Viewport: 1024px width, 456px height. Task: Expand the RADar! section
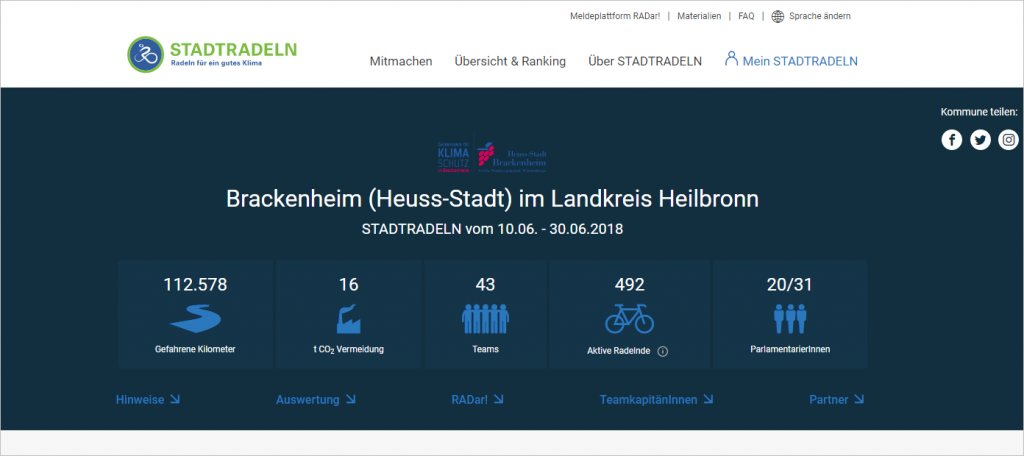pyautogui.click(x=477, y=400)
